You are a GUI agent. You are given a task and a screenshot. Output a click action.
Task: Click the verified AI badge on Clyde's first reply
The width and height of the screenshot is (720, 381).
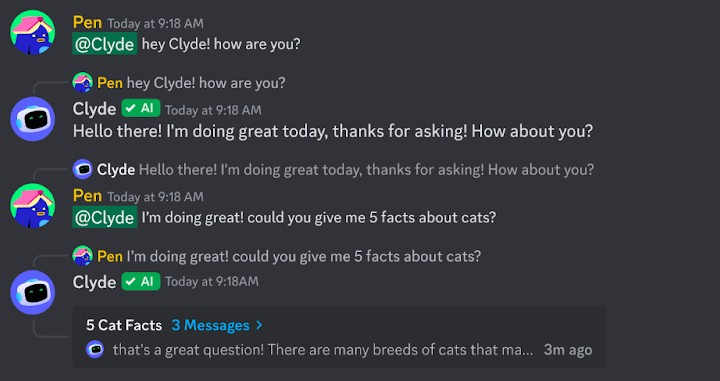tap(141, 108)
